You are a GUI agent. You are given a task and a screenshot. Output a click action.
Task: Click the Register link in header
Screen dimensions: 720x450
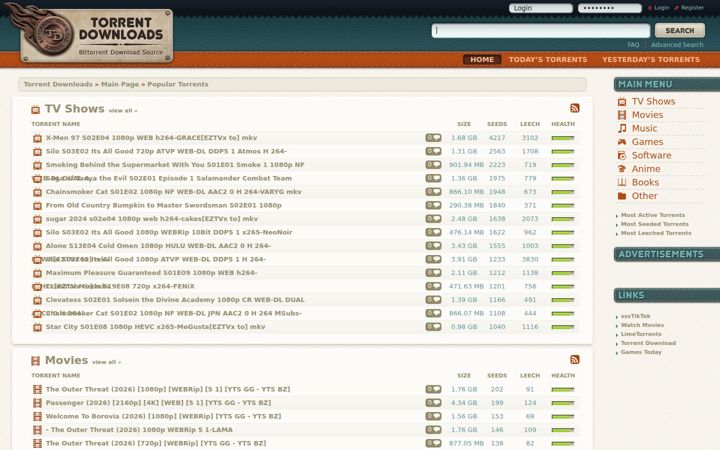tap(692, 8)
